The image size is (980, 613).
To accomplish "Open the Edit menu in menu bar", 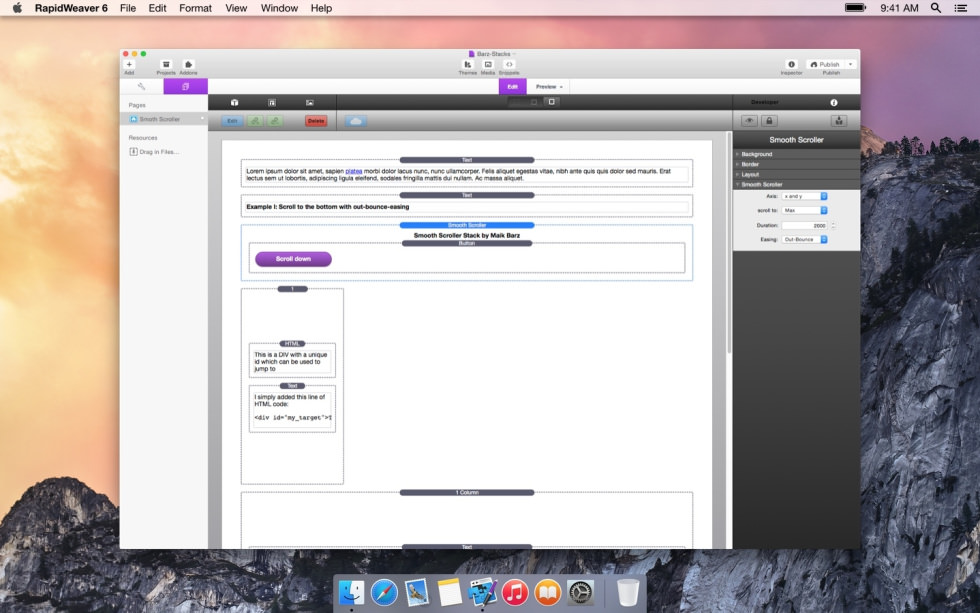I will [158, 8].
